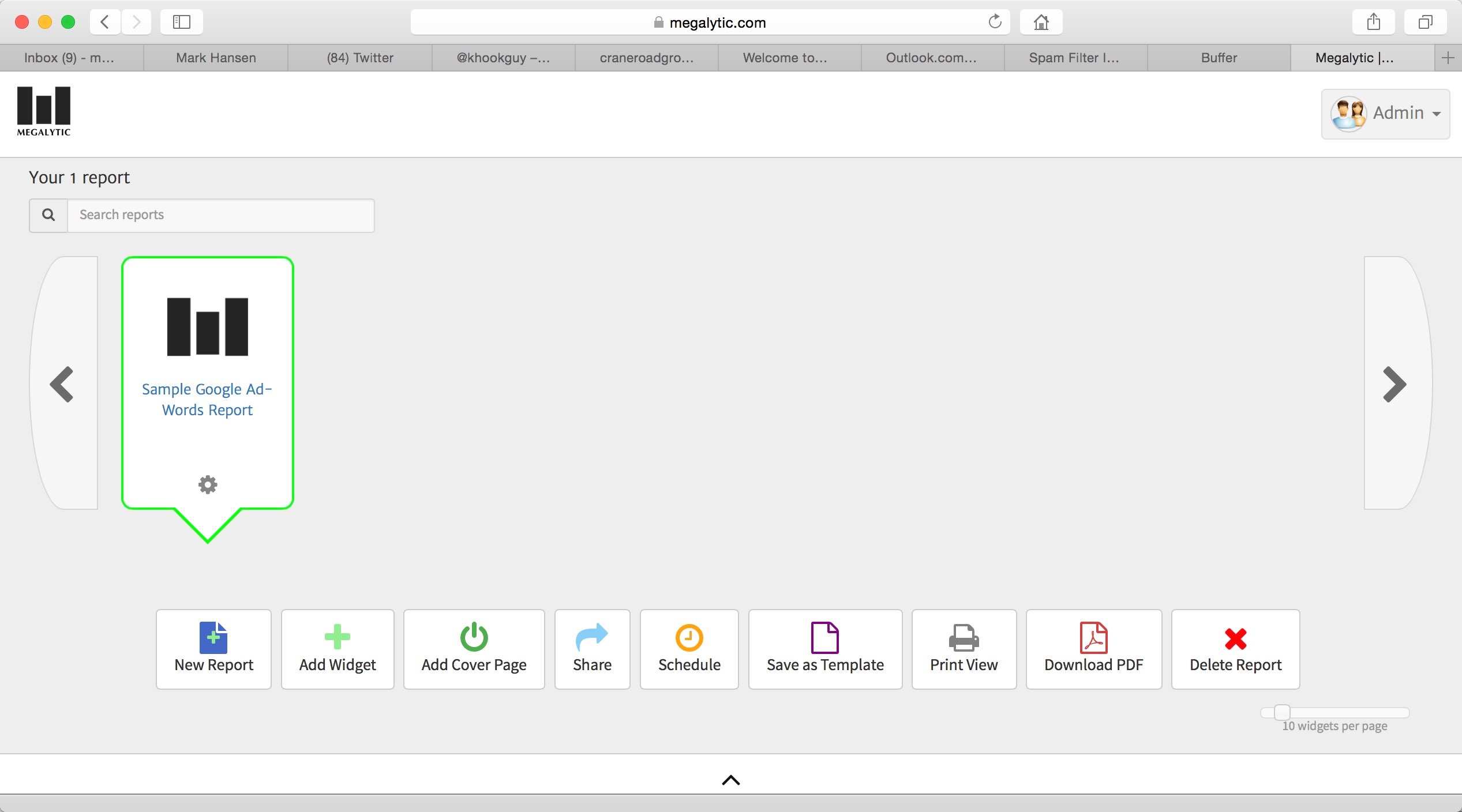This screenshot has height=812, width=1462.
Task: Click the Admin user avatar
Action: tap(1348, 114)
